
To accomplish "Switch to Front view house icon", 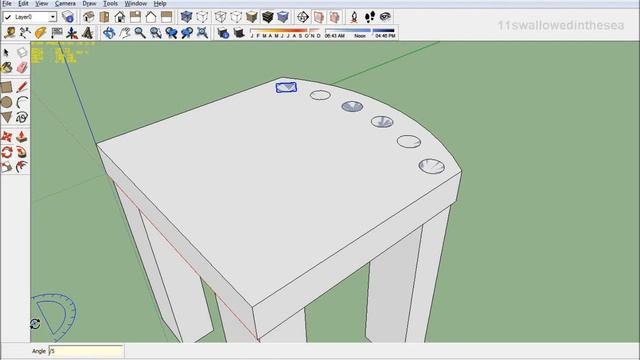I will (120, 17).
